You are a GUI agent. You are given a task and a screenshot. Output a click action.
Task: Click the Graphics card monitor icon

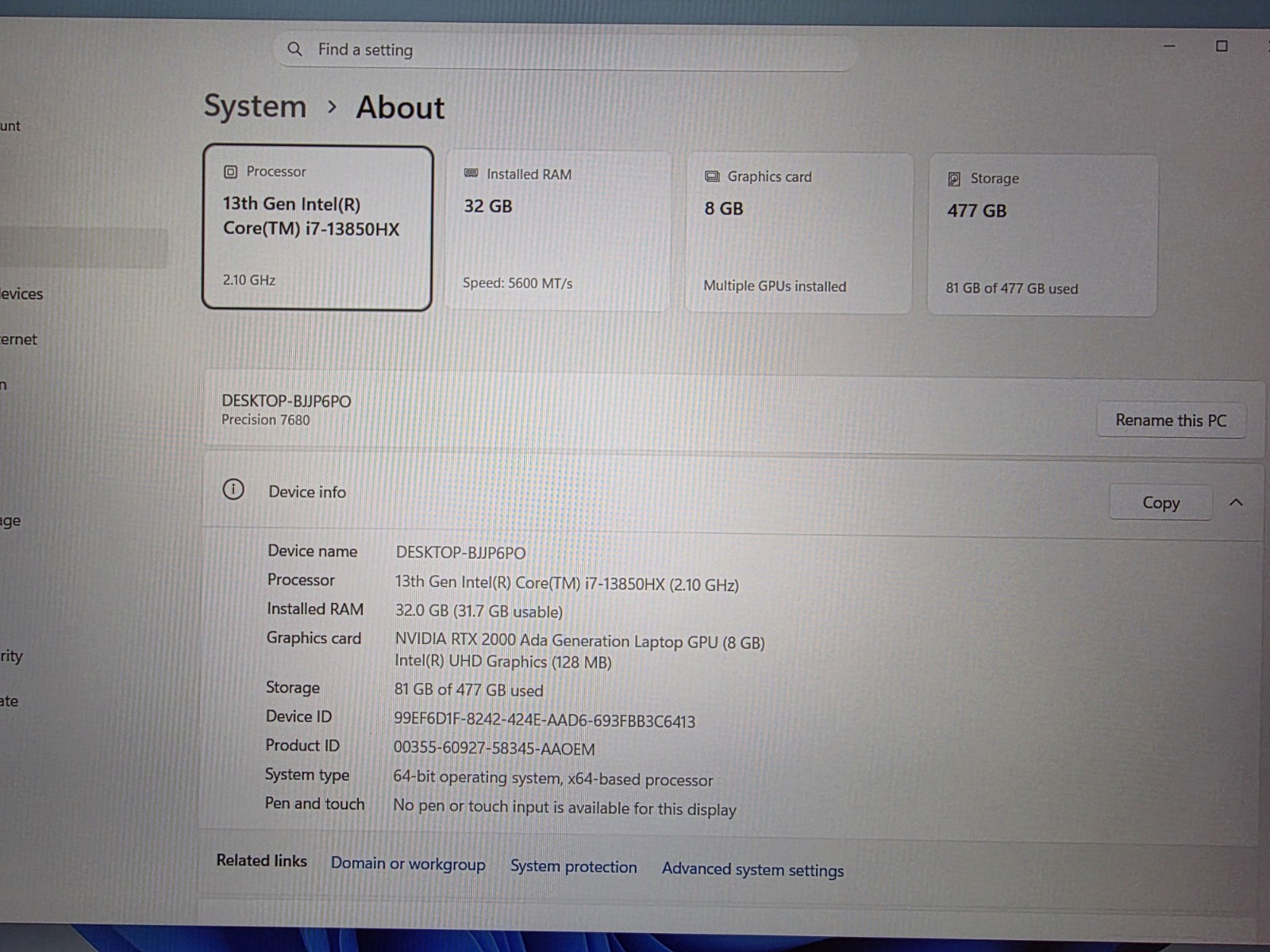click(x=712, y=176)
